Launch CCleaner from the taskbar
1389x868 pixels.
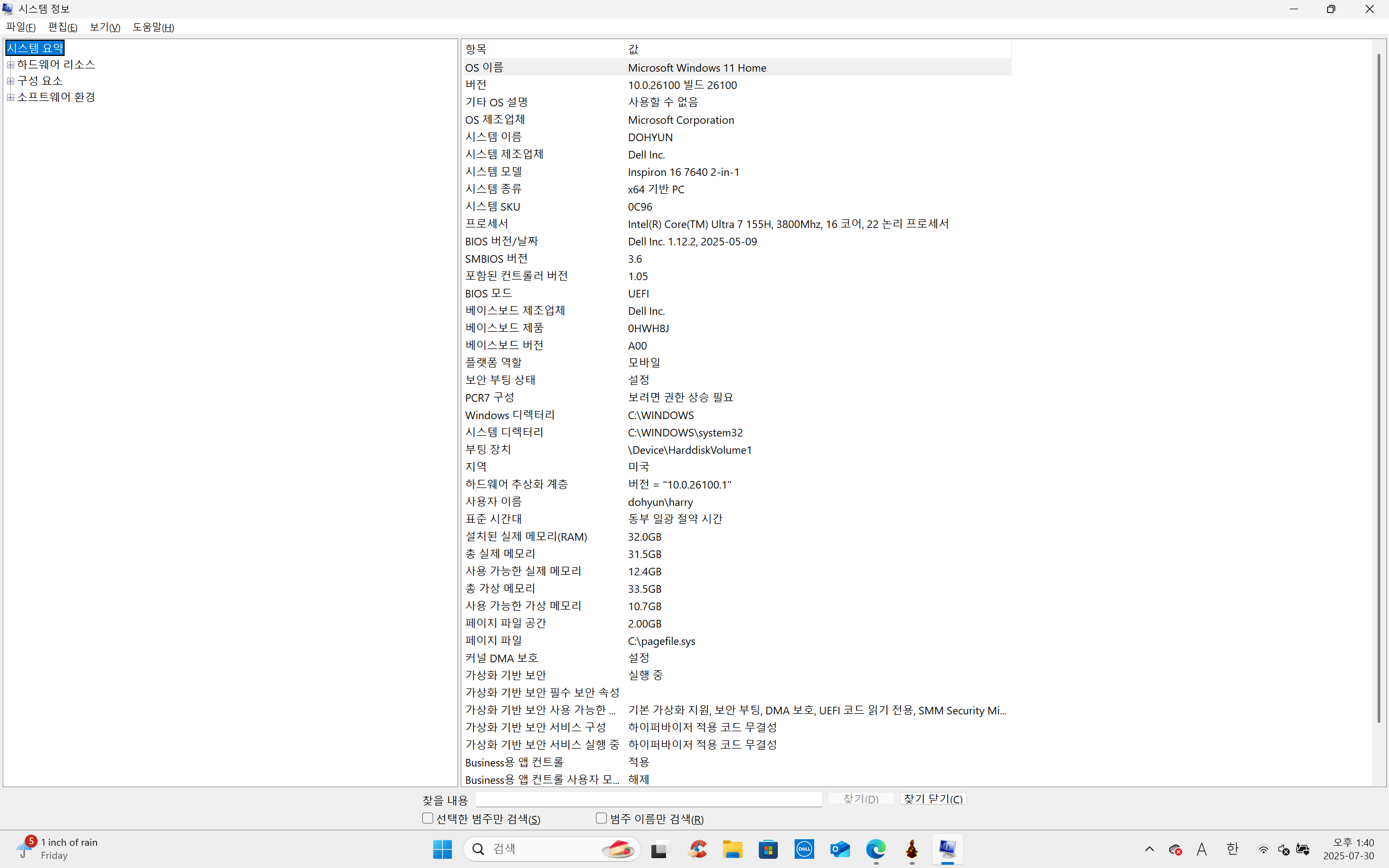pyautogui.click(x=697, y=848)
